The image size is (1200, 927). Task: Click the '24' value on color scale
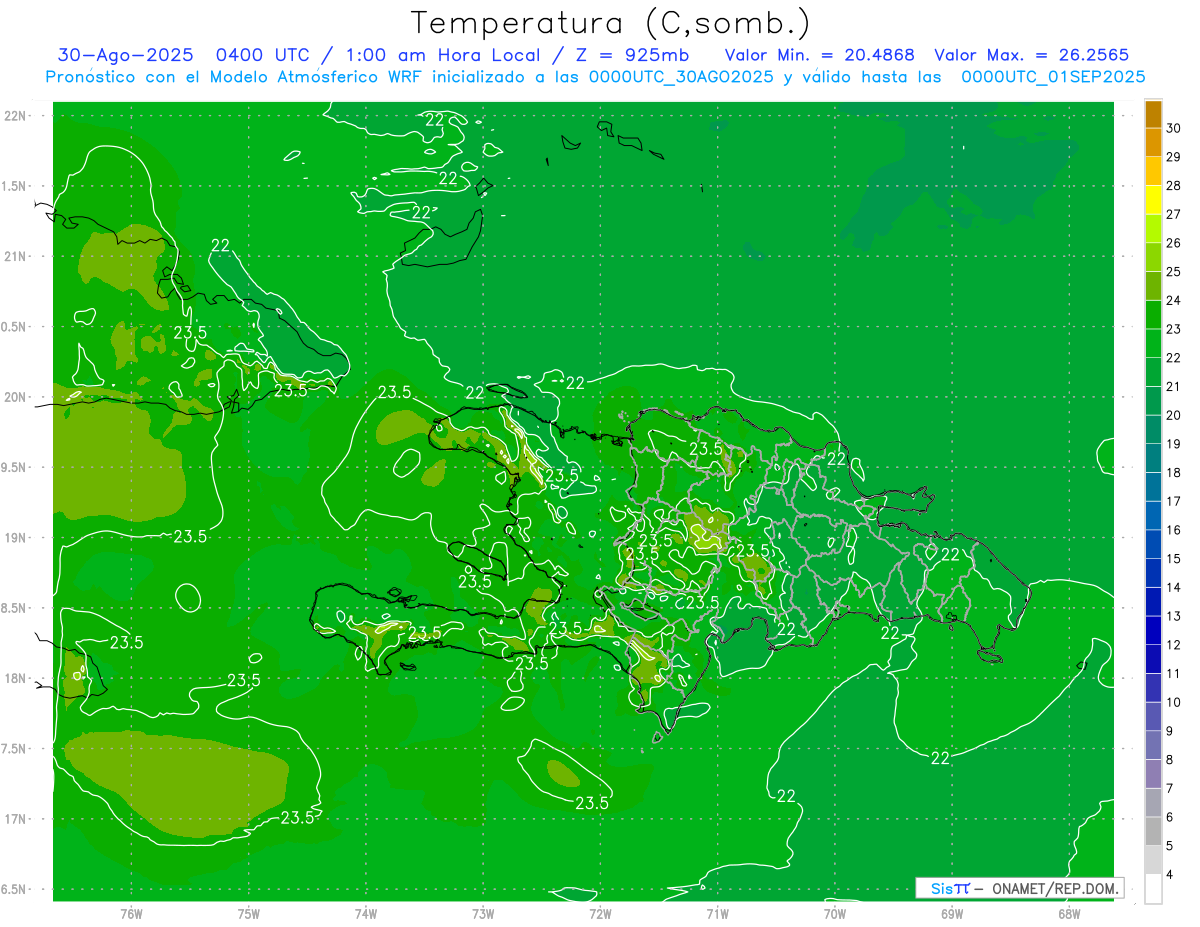pyautogui.click(x=1174, y=300)
